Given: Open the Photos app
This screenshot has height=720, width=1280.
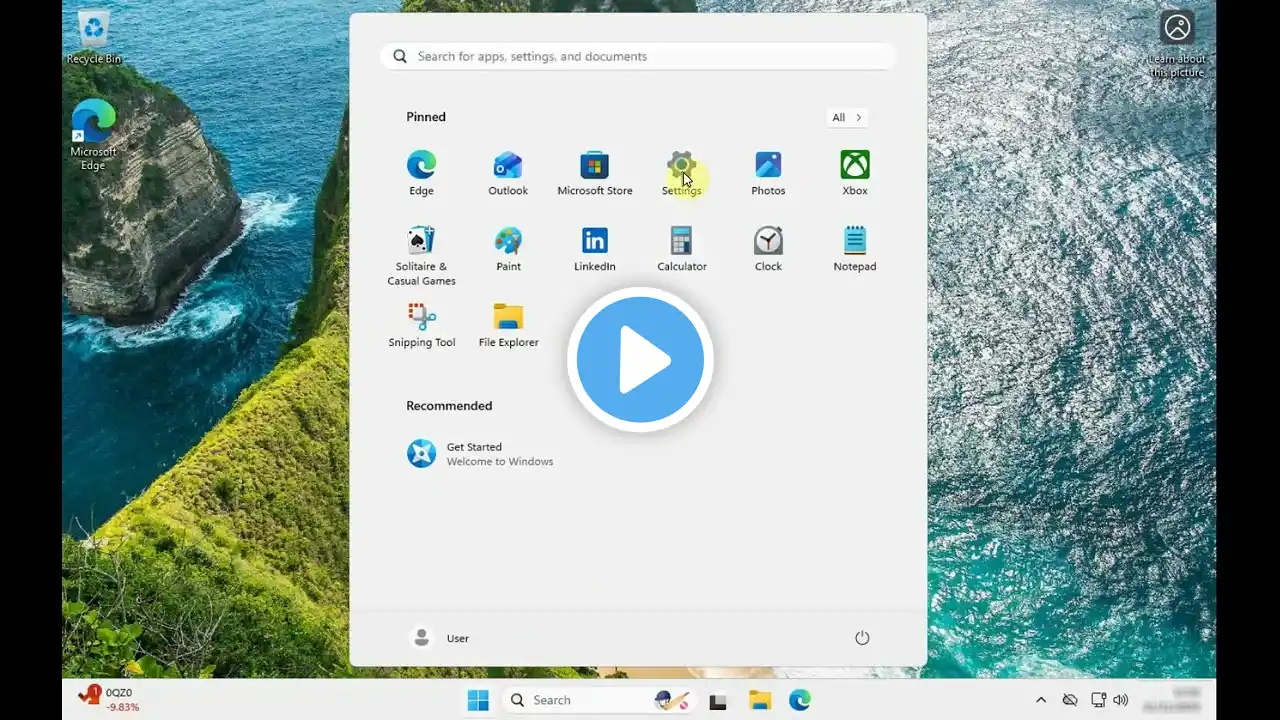Looking at the screenshot, I should [768, 173].
